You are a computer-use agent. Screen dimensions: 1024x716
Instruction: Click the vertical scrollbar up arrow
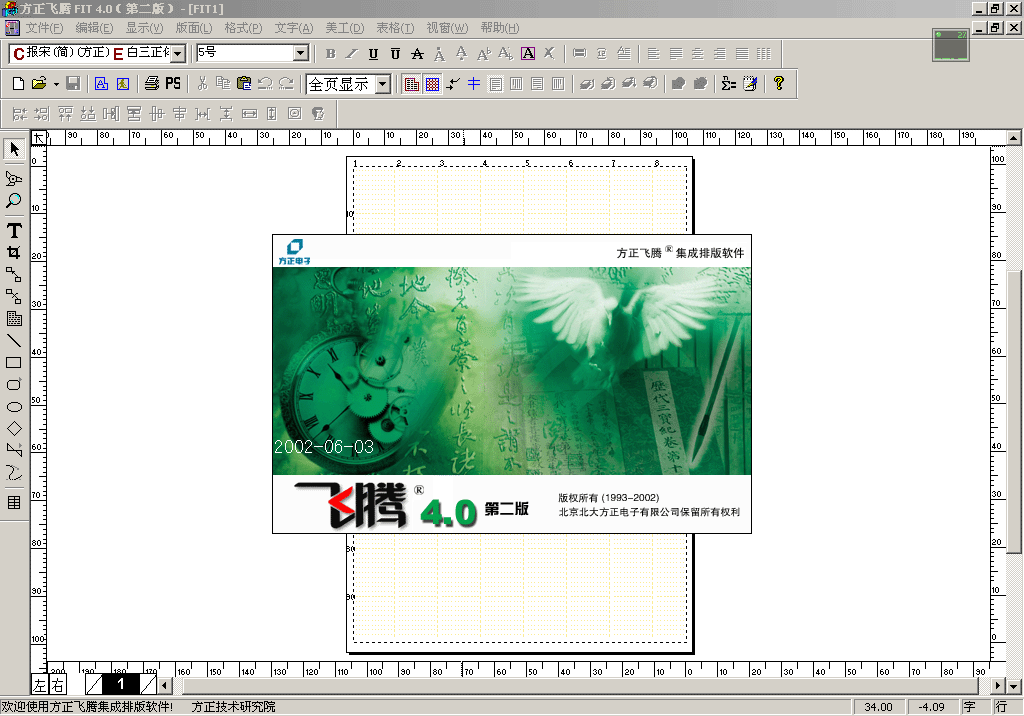pos(1014,137)
